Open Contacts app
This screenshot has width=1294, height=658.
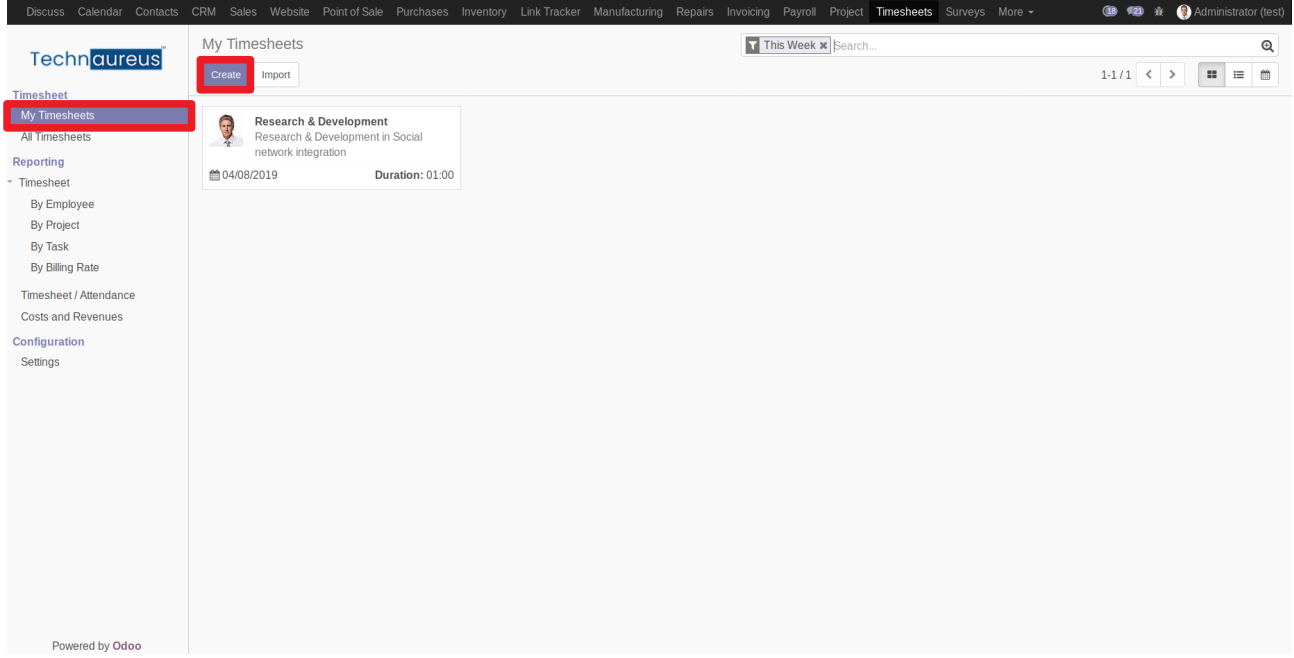[157, 12]
